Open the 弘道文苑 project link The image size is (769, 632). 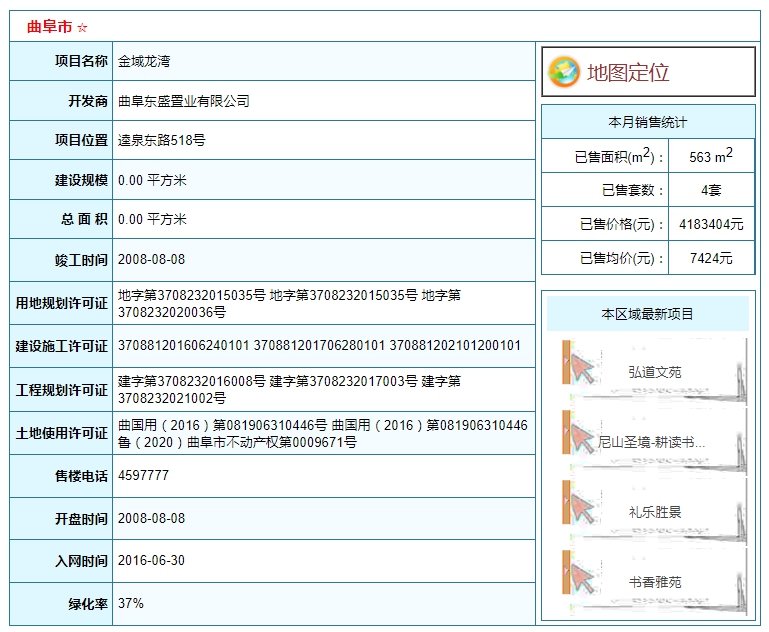point(655,372)
